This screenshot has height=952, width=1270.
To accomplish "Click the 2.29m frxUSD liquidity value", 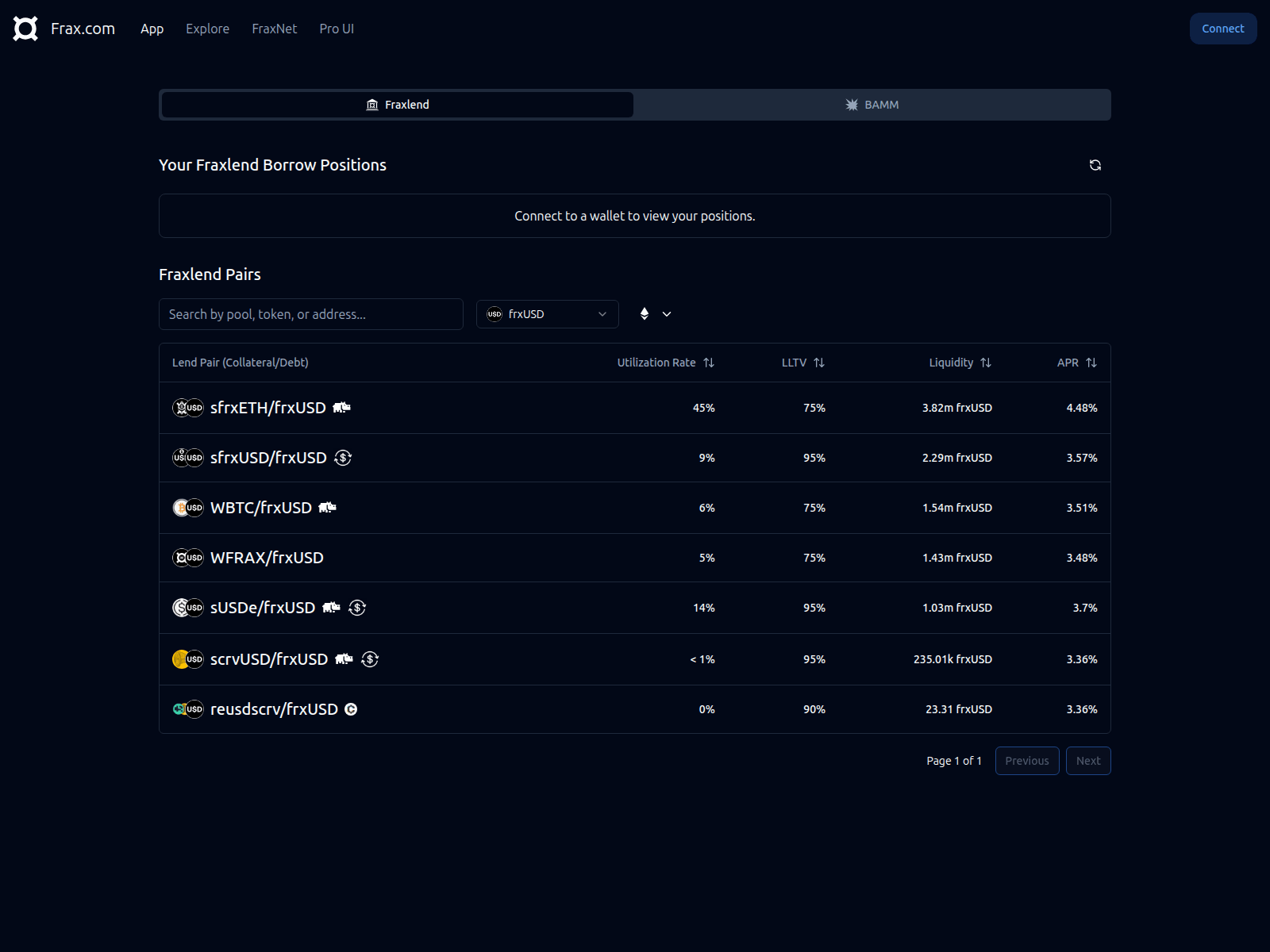I will click(957, 458).
